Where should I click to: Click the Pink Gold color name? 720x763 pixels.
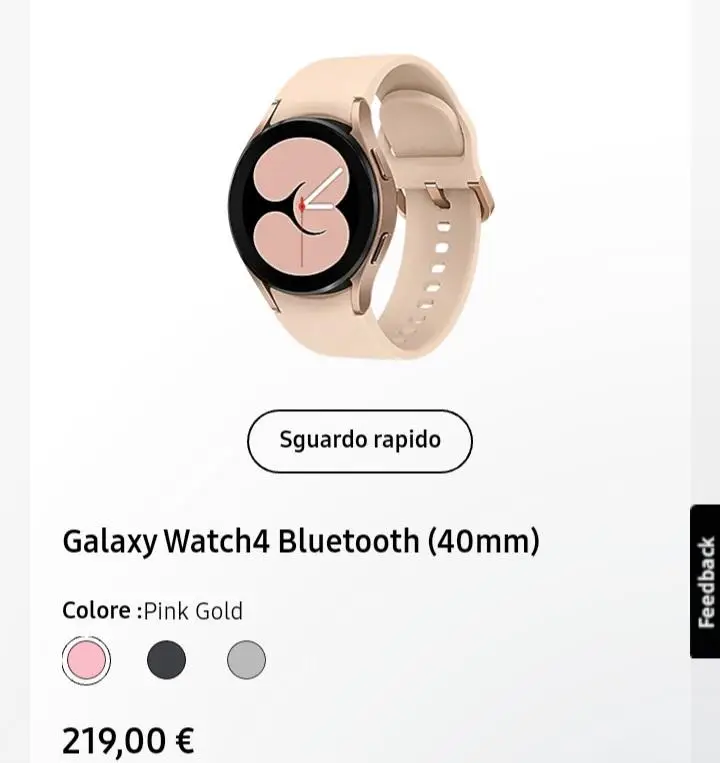(193, 611)
